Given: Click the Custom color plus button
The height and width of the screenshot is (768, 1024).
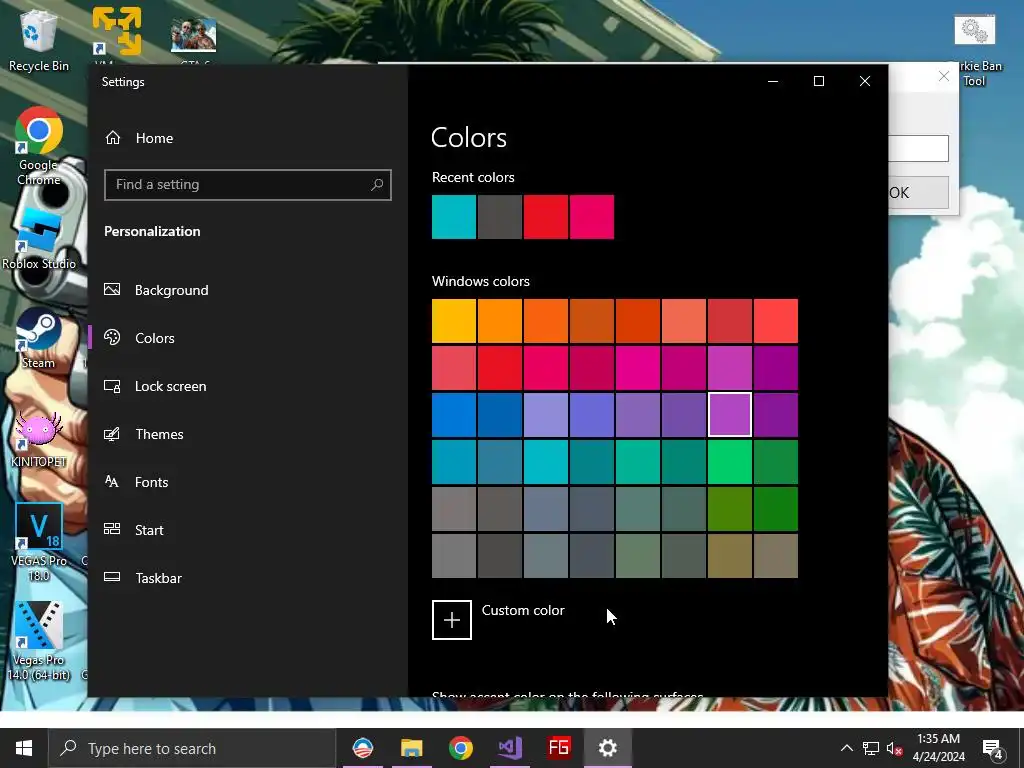Looking at the screenshot, I should (x=452, y=620).
